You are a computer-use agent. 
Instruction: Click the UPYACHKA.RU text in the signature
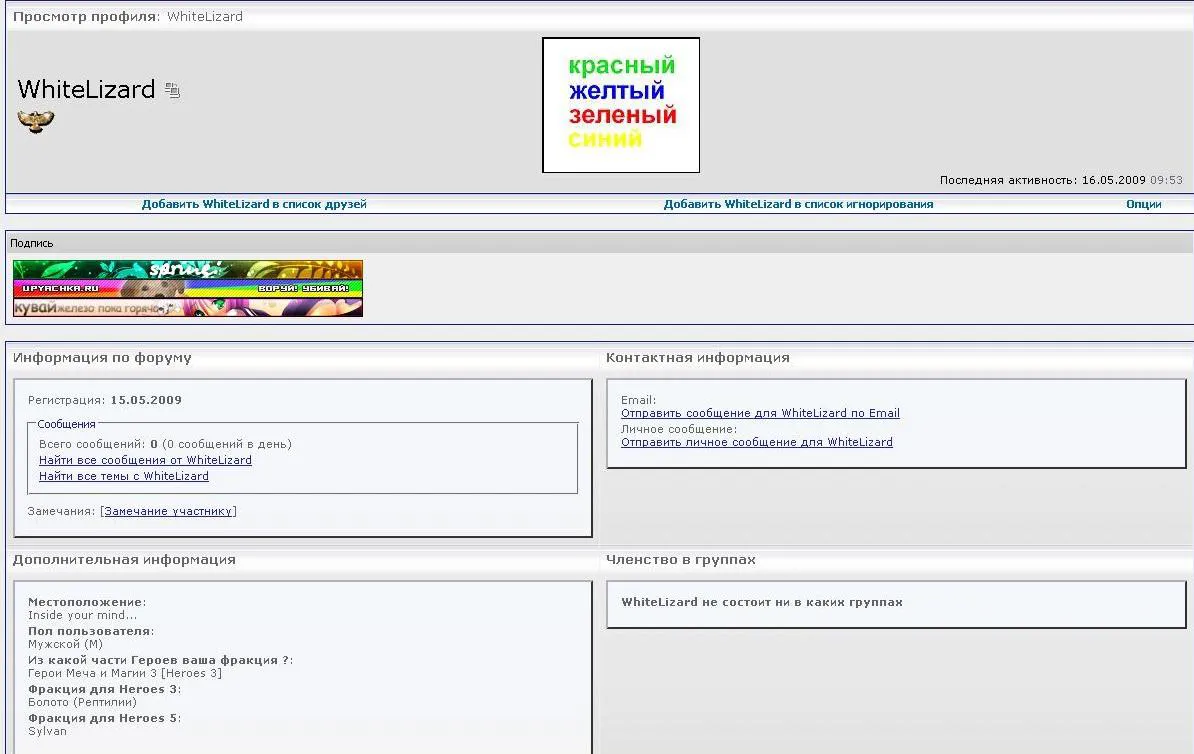60,288
